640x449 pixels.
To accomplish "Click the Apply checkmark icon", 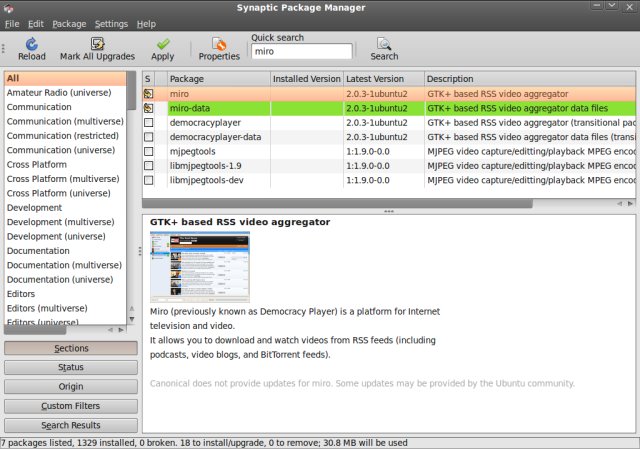I will point(162,43).
